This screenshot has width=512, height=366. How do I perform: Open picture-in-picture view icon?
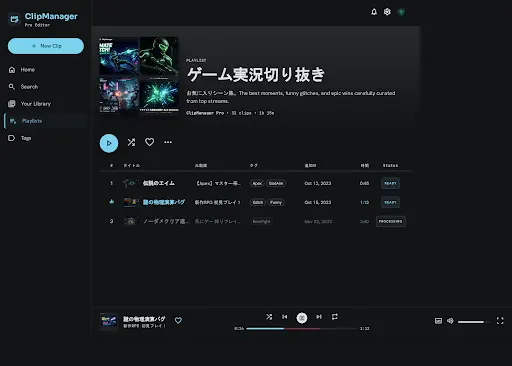point(438,321)
